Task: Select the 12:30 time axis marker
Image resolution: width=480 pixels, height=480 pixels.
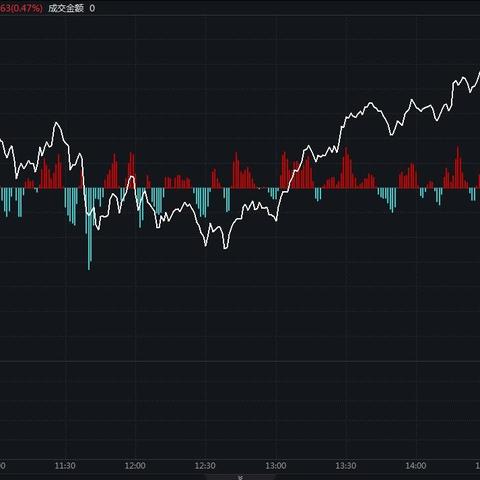Action: tap(205, 465)
